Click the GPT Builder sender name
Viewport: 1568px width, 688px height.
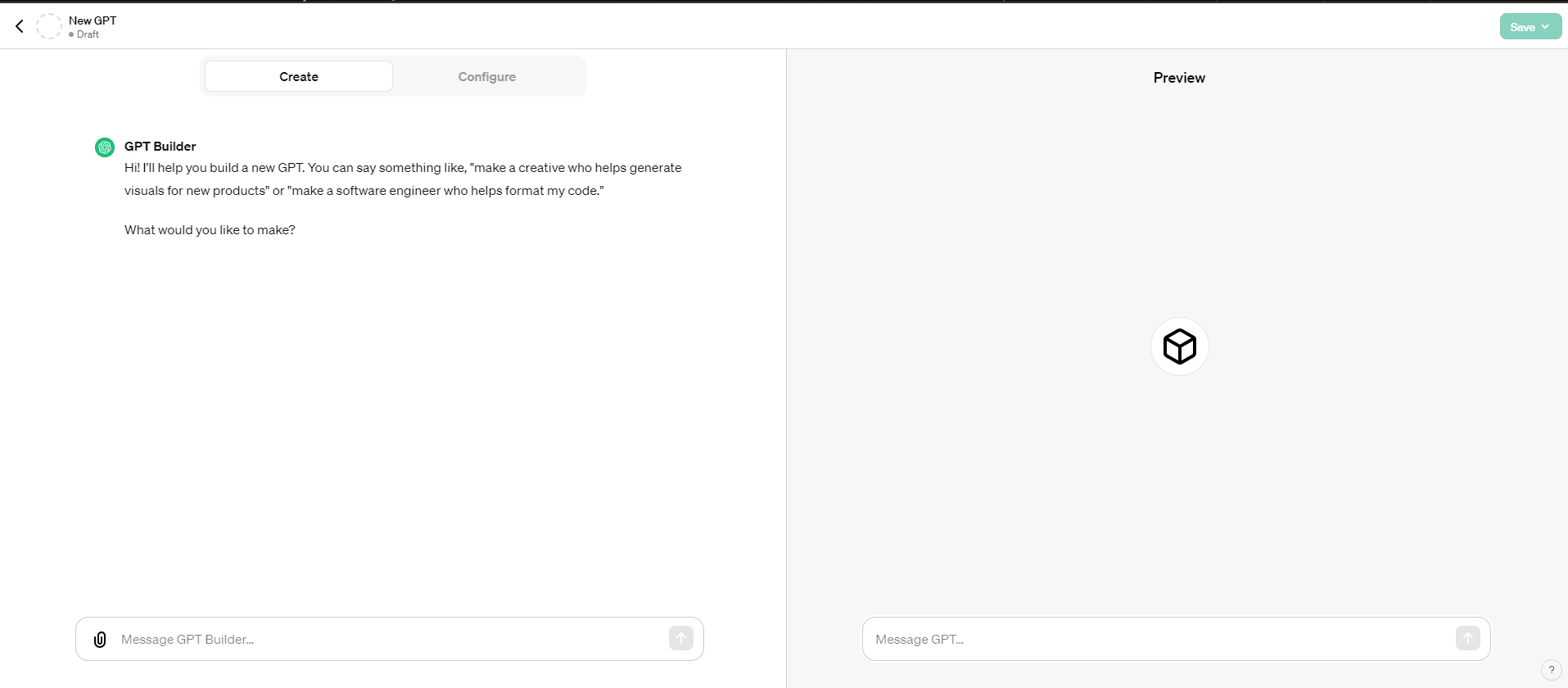coord(160,147)
